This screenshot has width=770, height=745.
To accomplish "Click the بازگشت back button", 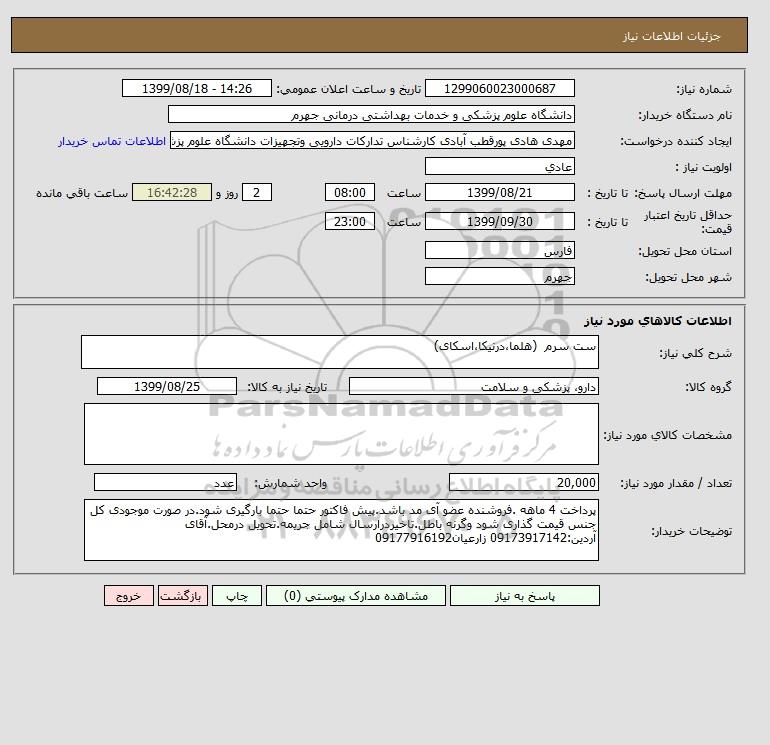I will click(x=183, y=596).
